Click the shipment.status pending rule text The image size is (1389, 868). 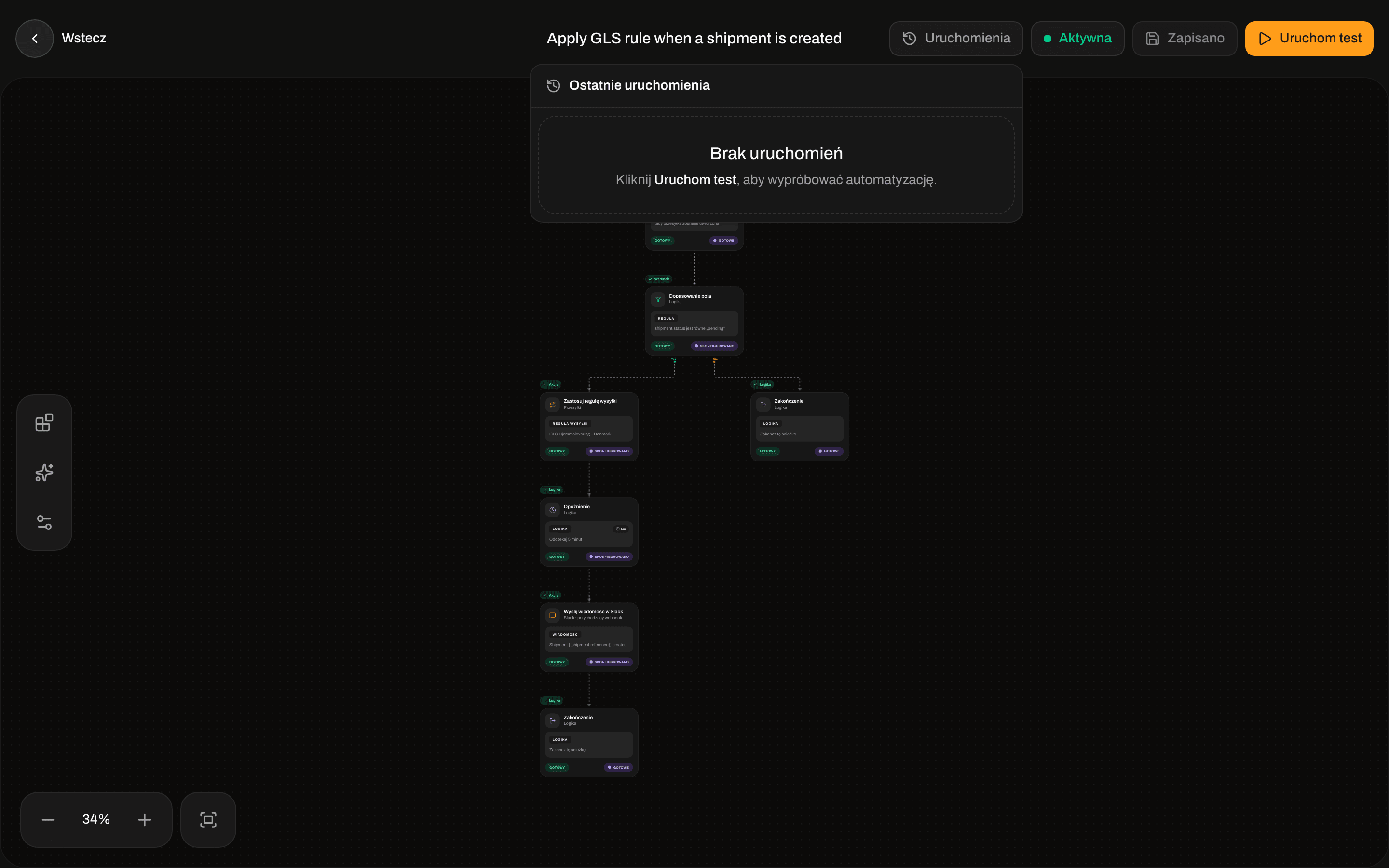point(689,328)
